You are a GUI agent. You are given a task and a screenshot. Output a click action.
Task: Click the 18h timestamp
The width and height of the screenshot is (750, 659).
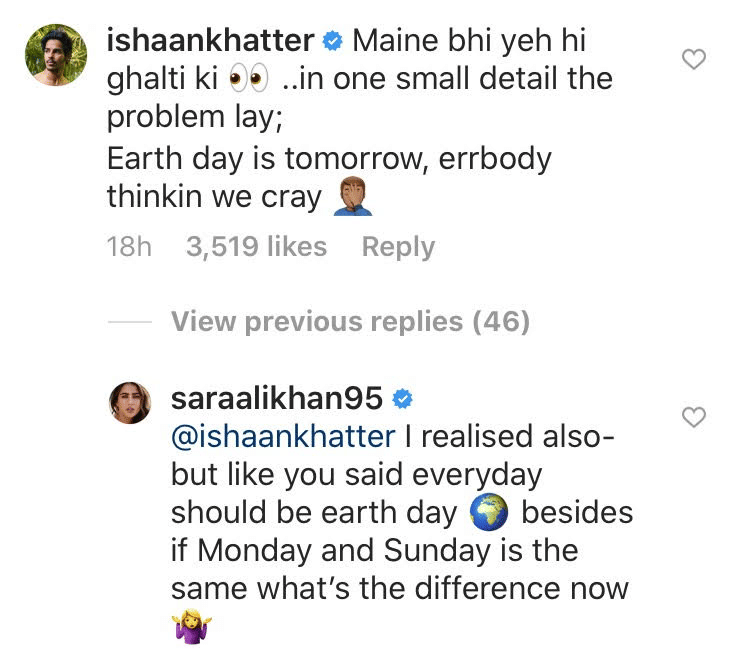pos(129,247)
